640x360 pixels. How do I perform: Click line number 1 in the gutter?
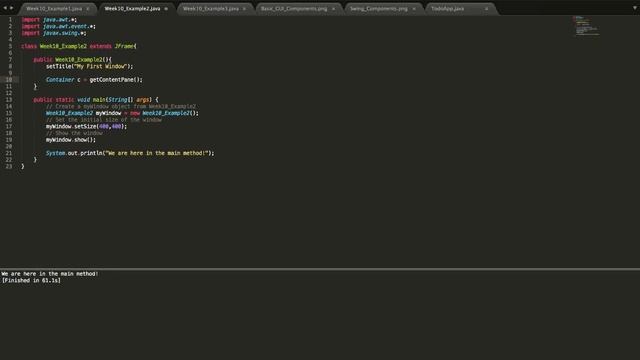[x=10, y=20]
